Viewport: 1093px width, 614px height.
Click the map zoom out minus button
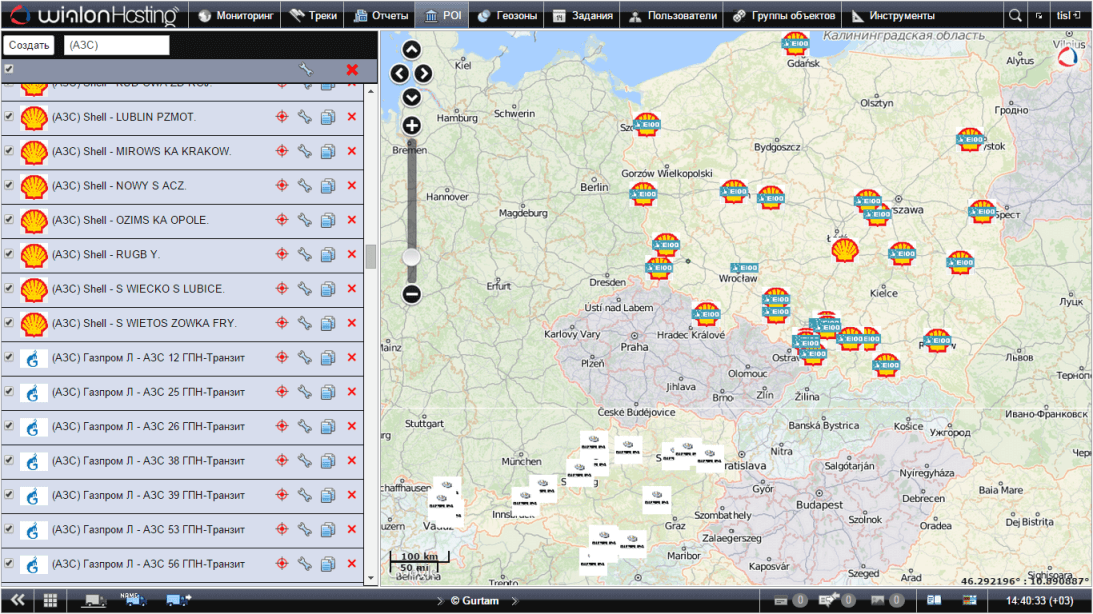point(411,294)
